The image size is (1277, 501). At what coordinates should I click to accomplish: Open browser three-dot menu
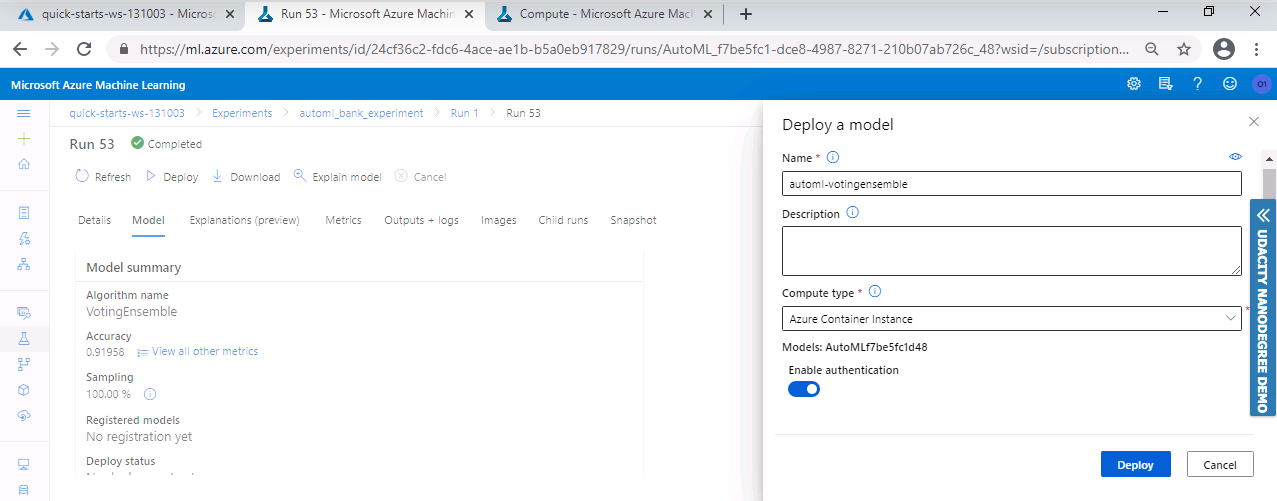click(1258, 49)
